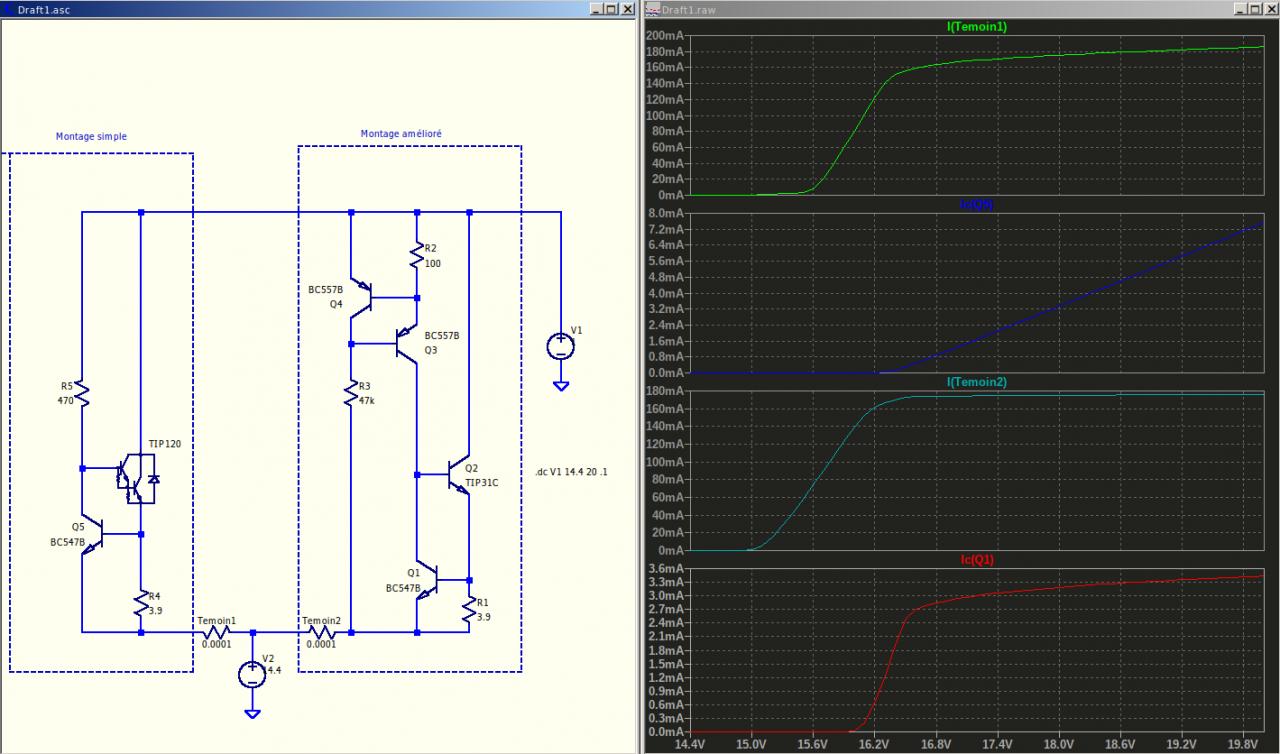Select the R5 470 resistor symbol
The width and height of the screenshot is (1280, 754).
click(82, 391)
